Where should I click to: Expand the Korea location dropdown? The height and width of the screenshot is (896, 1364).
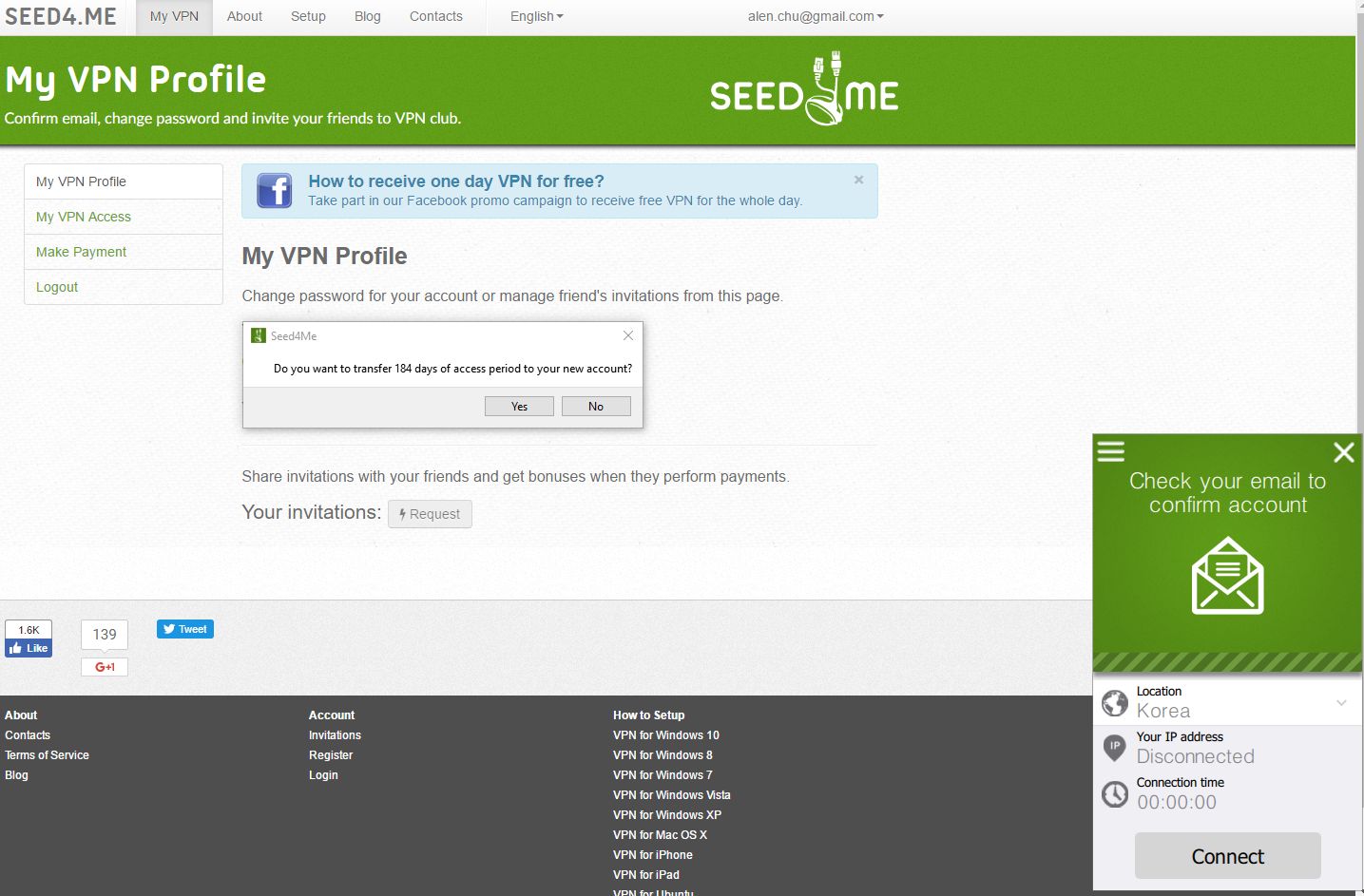click(x=1340, y=703)
